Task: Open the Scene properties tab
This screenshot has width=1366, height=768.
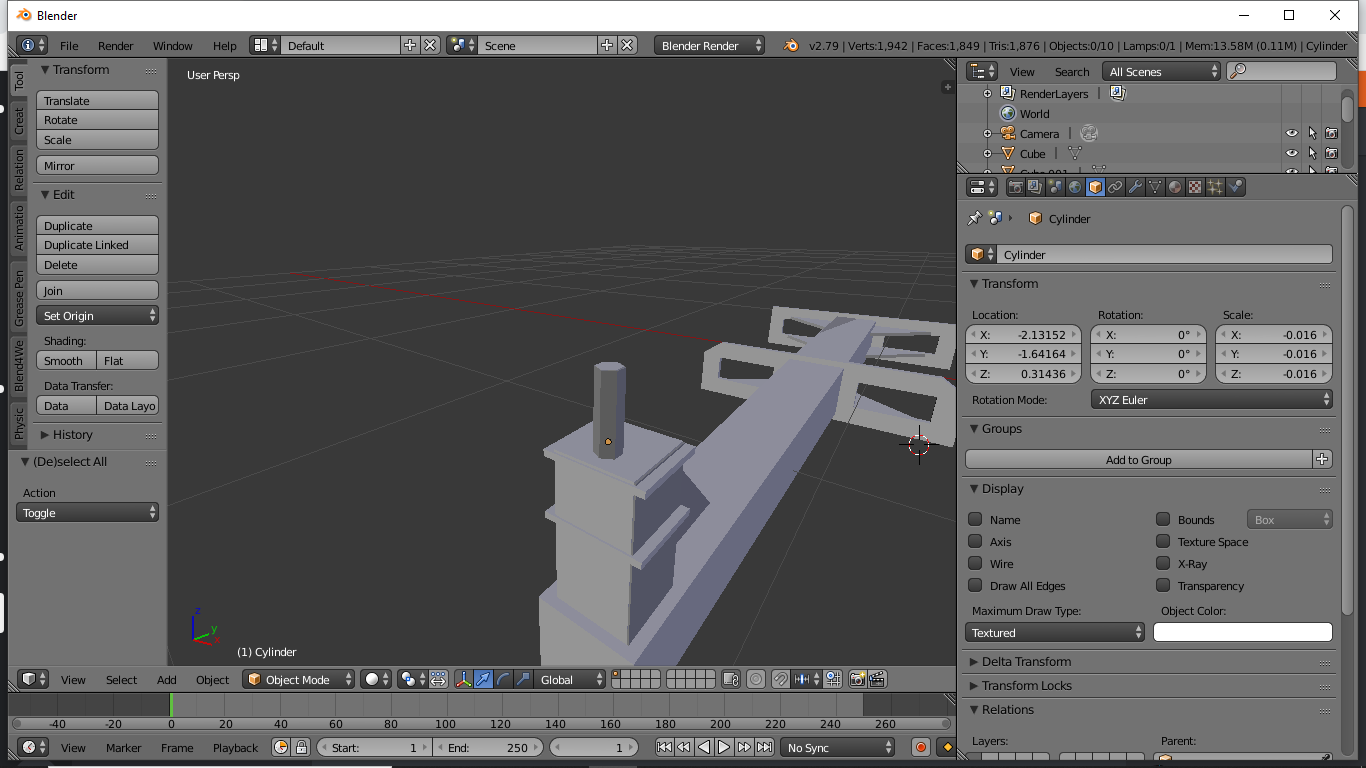Action: tap(1055, 187)
